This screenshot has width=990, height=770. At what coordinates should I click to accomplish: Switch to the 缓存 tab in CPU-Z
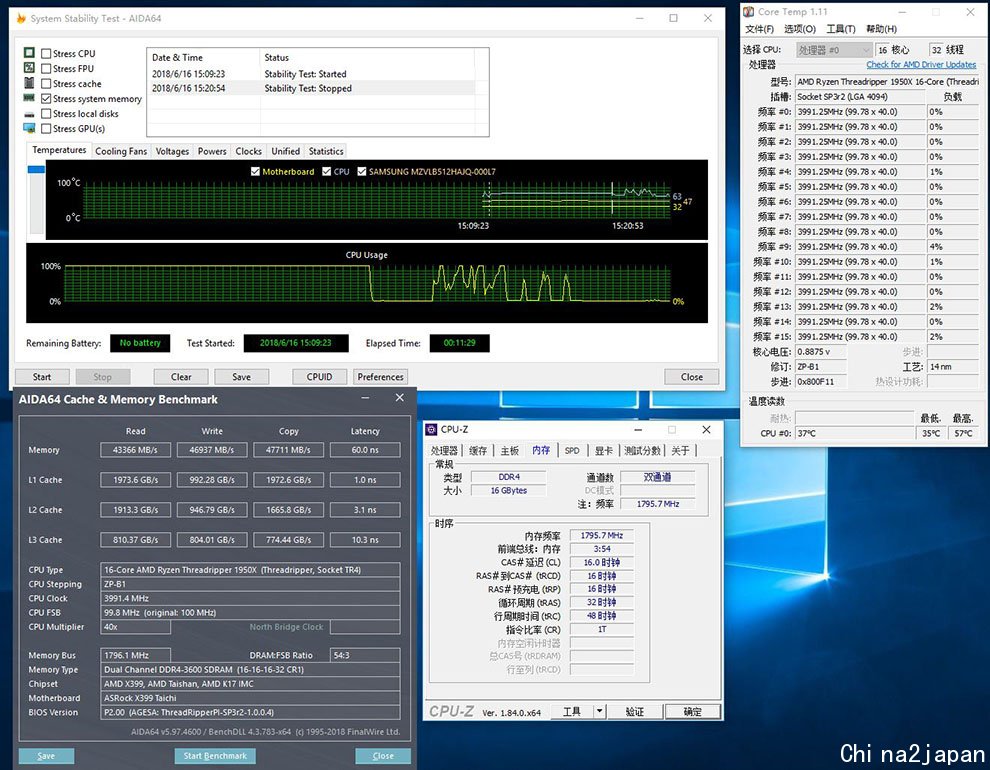click(478, 451)
